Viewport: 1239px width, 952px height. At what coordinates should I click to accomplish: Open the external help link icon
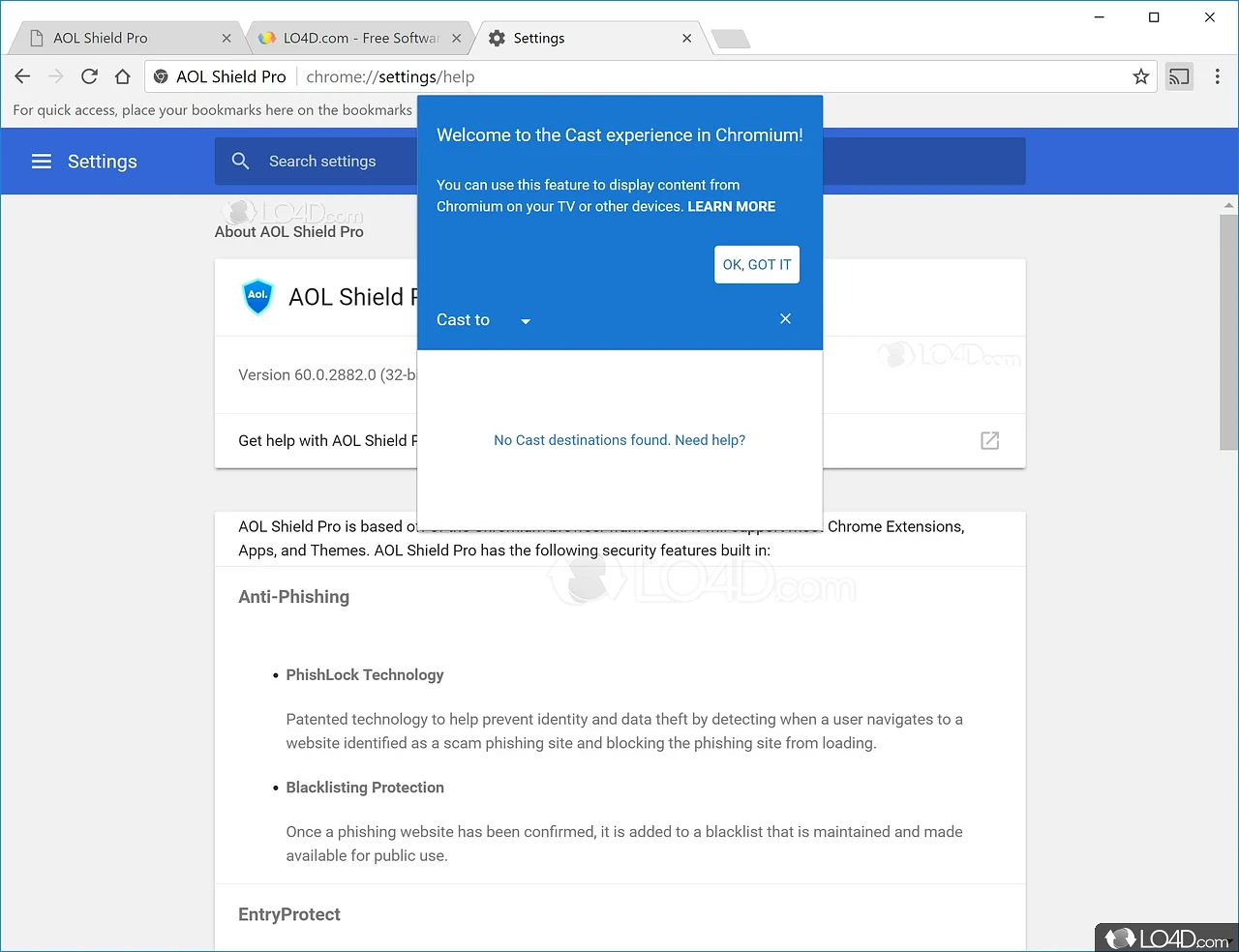click(x=989, y=441)
